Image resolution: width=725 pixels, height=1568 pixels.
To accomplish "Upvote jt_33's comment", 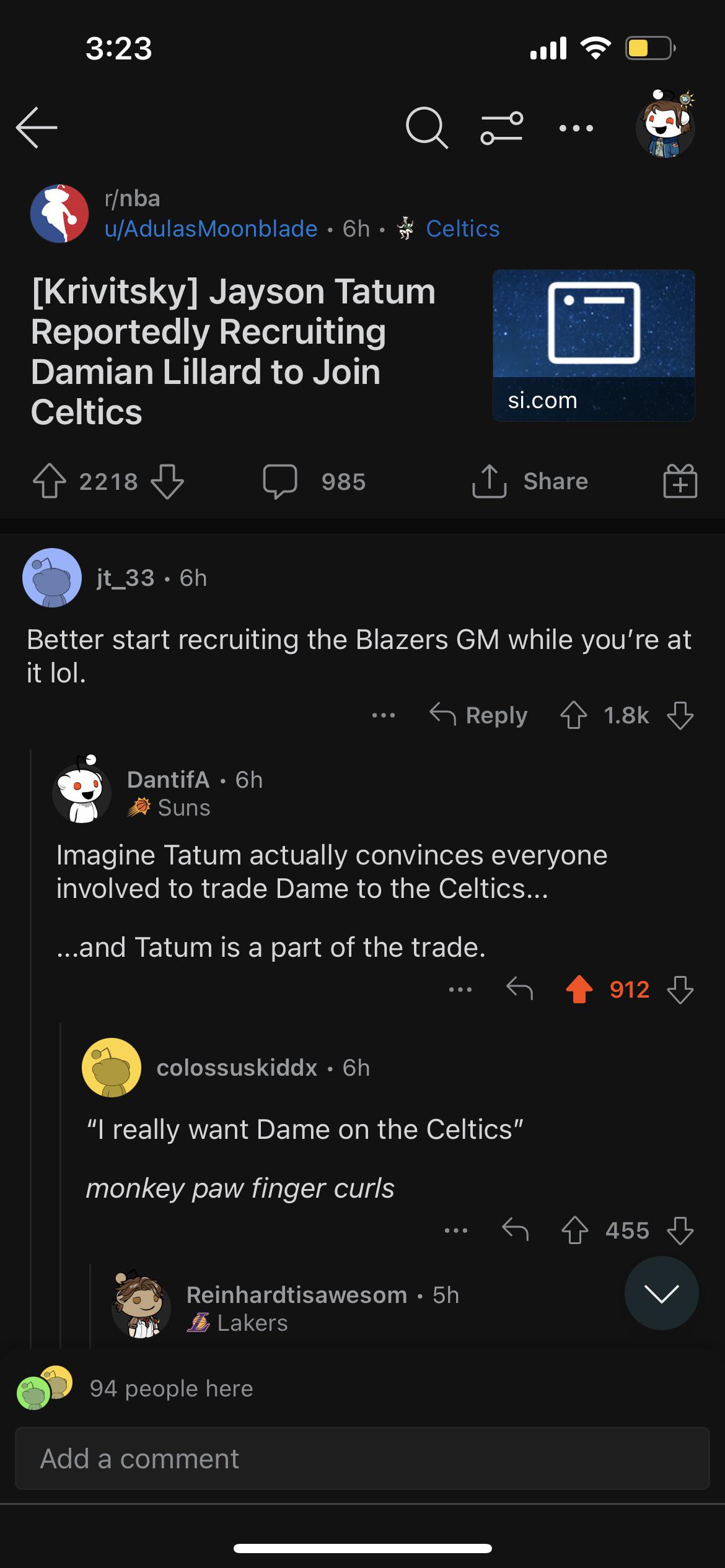I will [574, 715].
